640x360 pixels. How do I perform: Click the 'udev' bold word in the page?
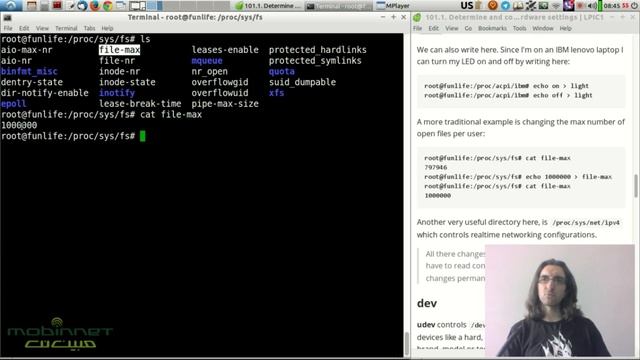pos(426,324)
